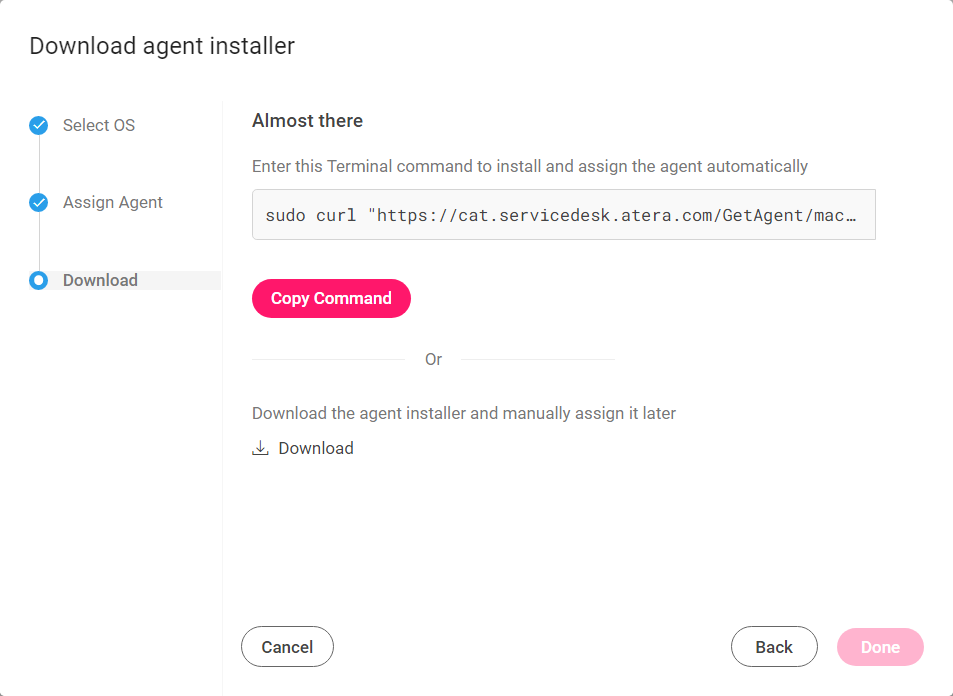The width and height of the screenshot is (953, 696).
Task: Click the Download installer link text
Action: click(x=316, y=448)
